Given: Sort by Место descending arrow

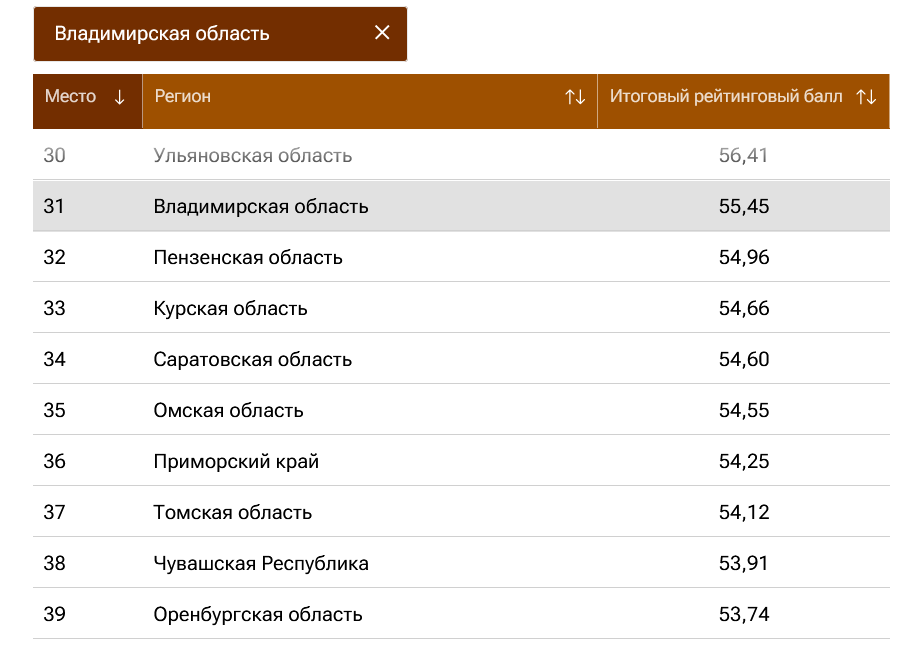Looking at the screenshot, I should [119, 97].
